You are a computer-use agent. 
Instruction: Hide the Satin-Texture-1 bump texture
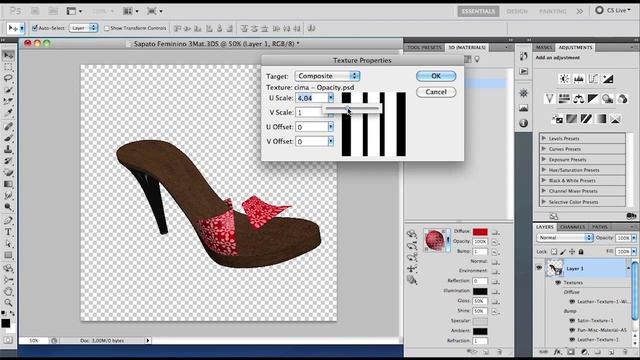point(572,320)
